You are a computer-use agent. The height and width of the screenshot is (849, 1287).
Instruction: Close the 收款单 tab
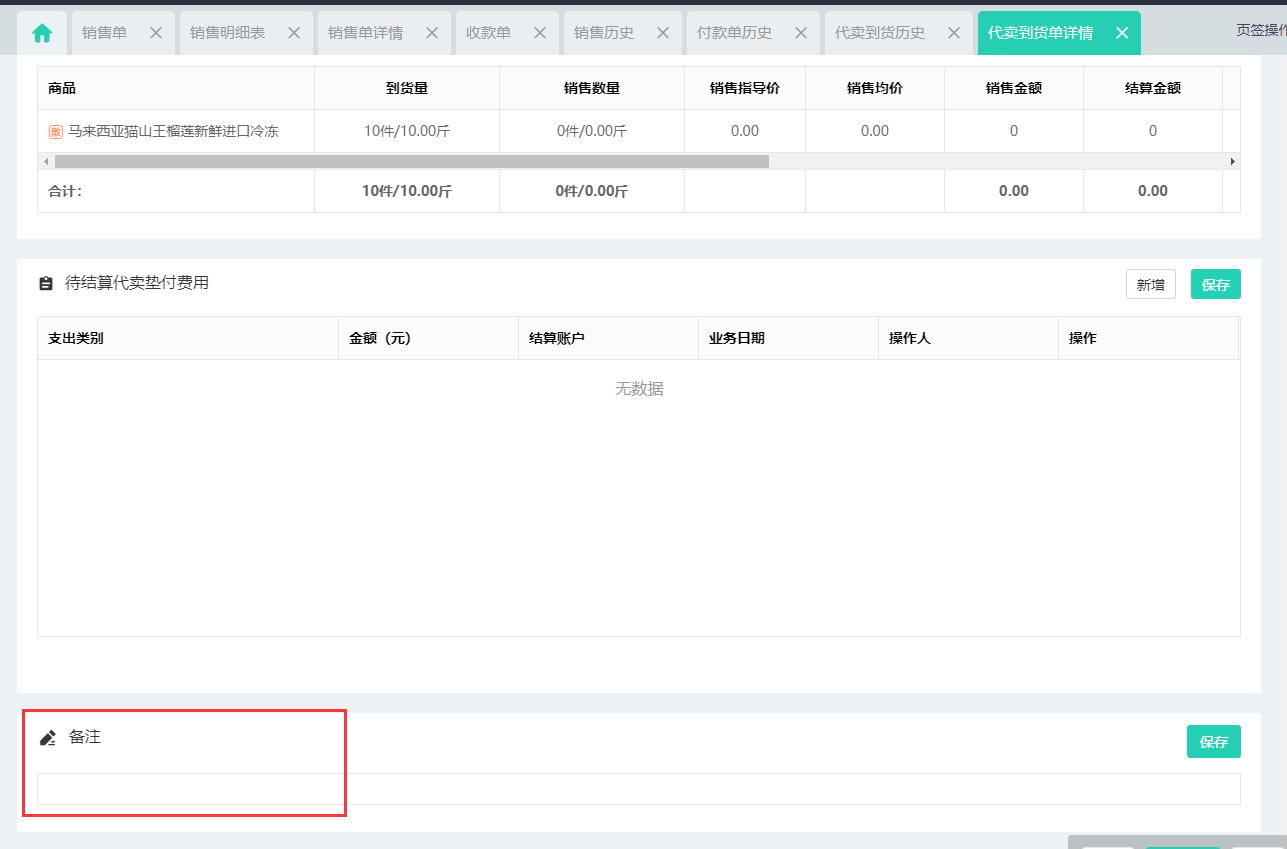(x=540, y=33)
